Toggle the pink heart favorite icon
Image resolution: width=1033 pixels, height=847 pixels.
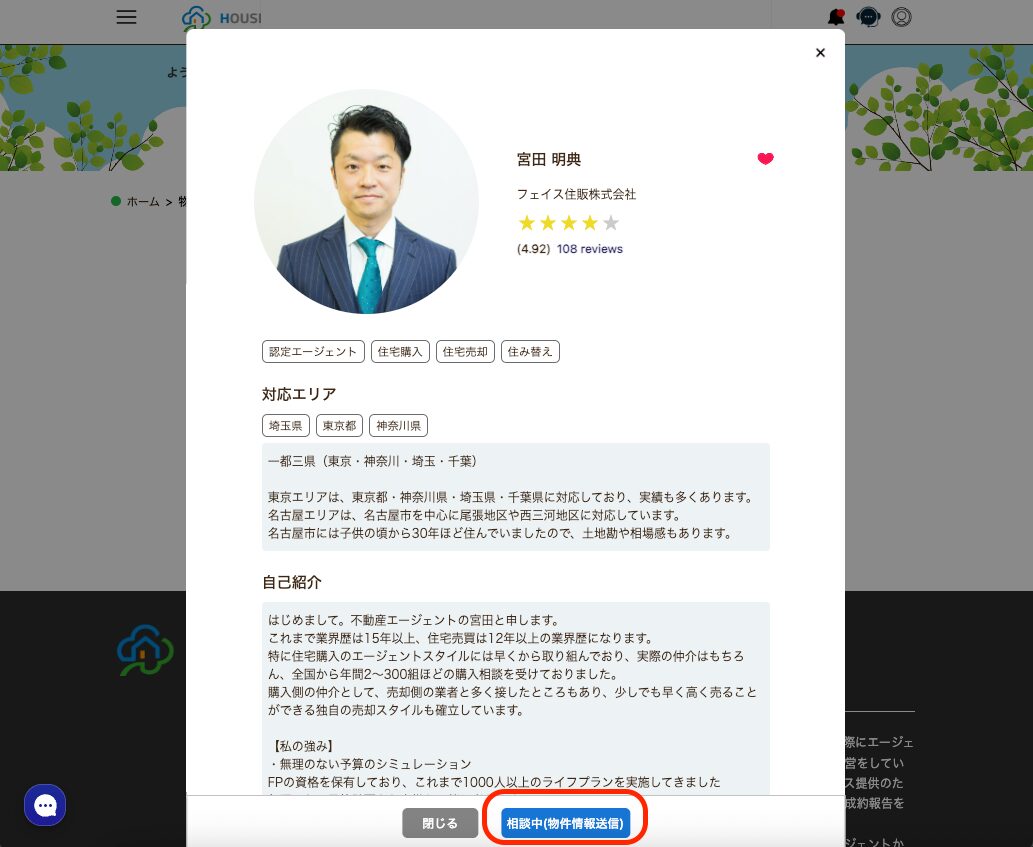click(765, 159)
